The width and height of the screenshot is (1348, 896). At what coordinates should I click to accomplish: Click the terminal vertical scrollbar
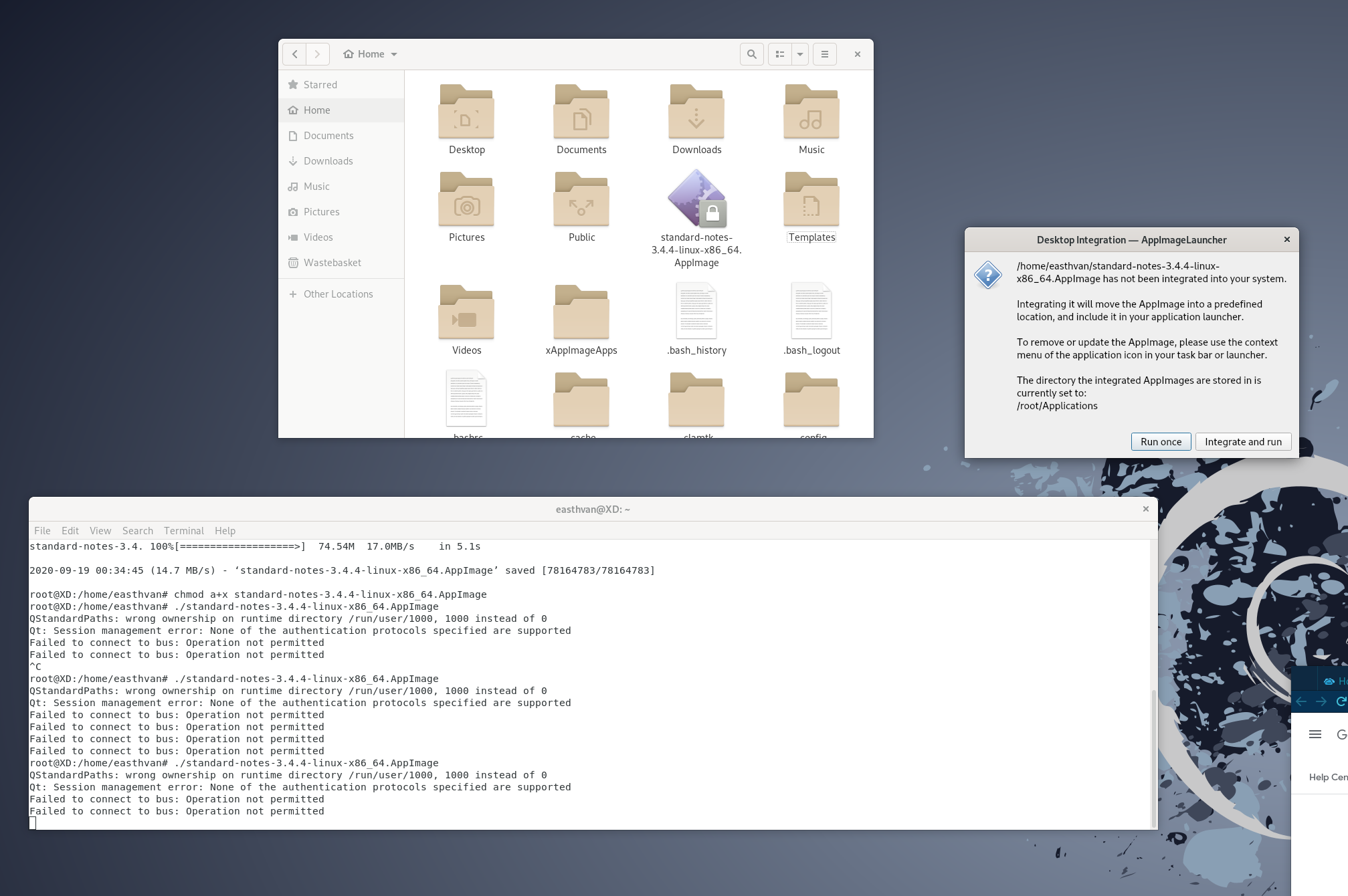[x=1153, y=759]
